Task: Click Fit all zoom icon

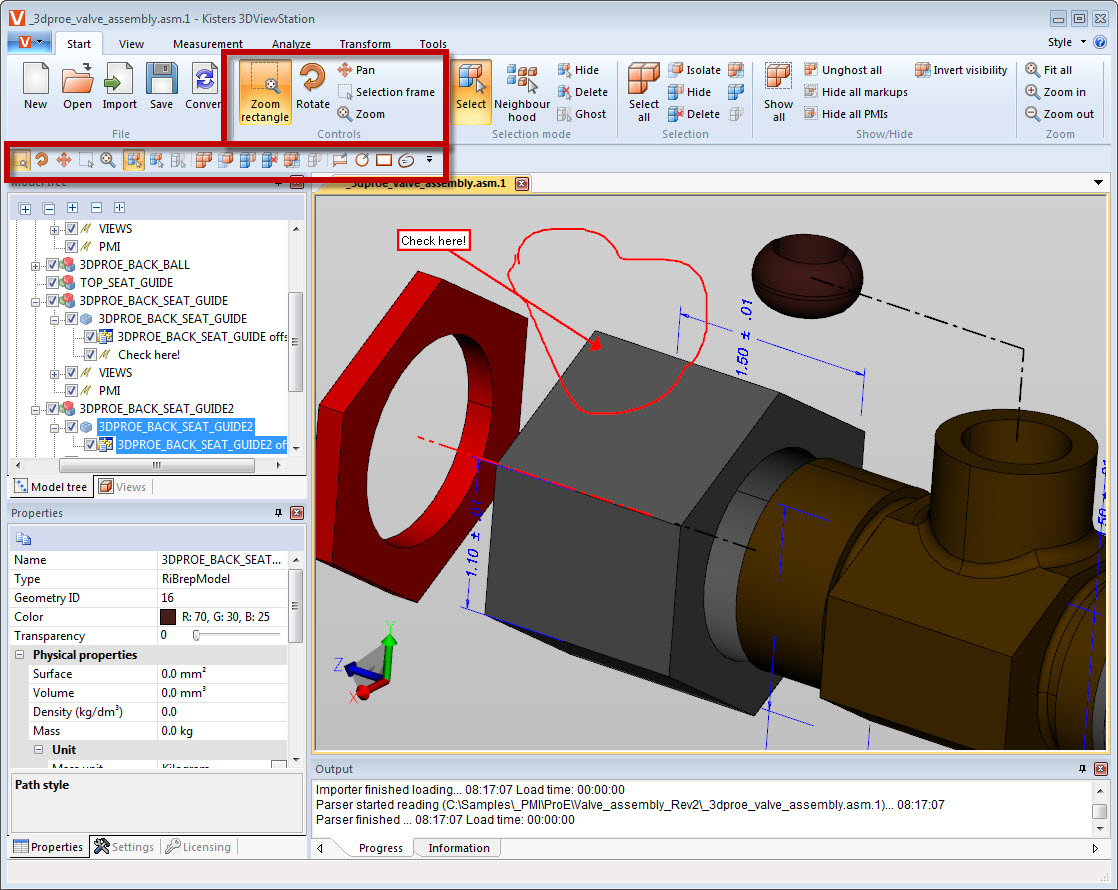Action: click(1048, 70)
